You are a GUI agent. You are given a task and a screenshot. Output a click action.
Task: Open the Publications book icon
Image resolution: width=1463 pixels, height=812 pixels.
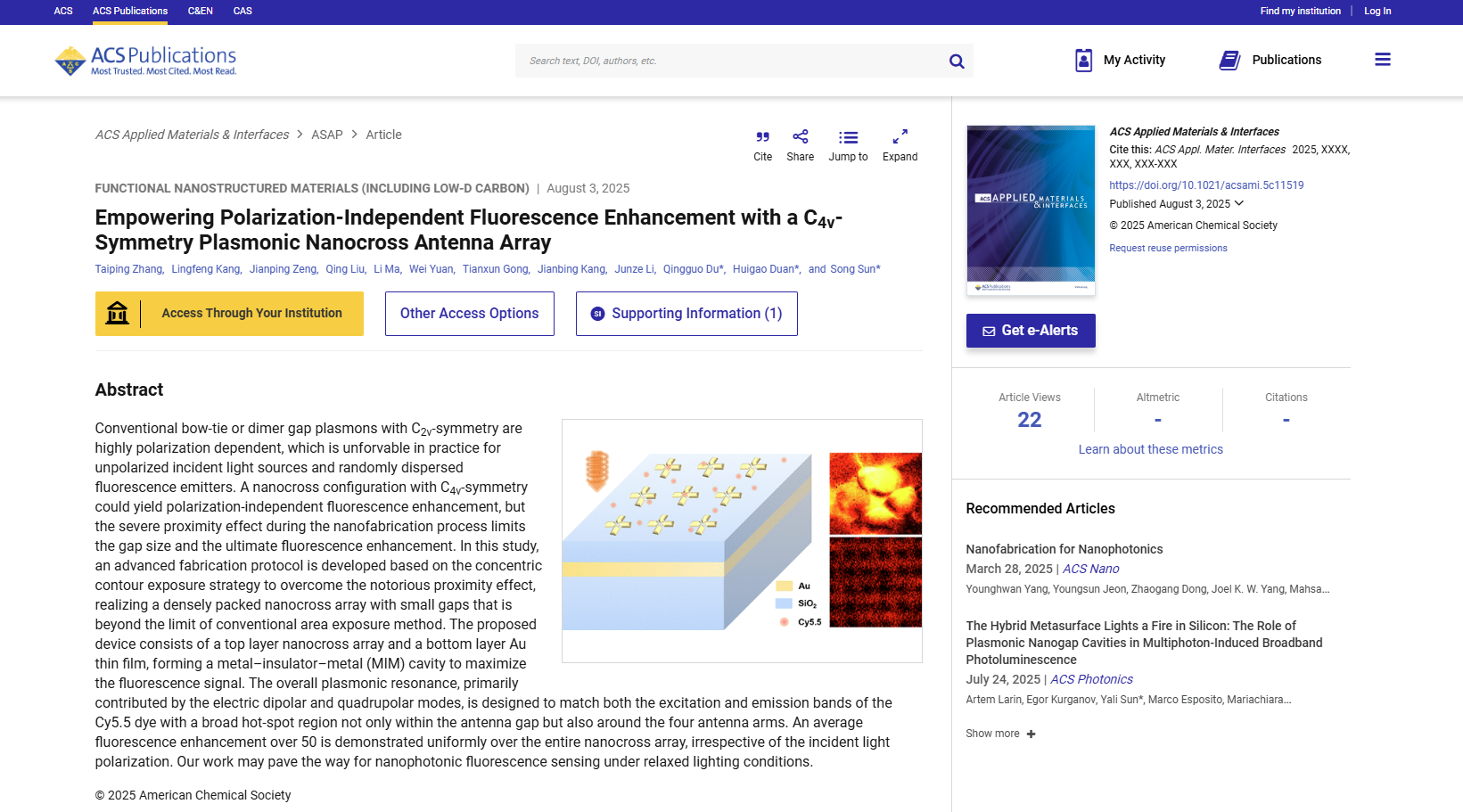[1229, 60]
